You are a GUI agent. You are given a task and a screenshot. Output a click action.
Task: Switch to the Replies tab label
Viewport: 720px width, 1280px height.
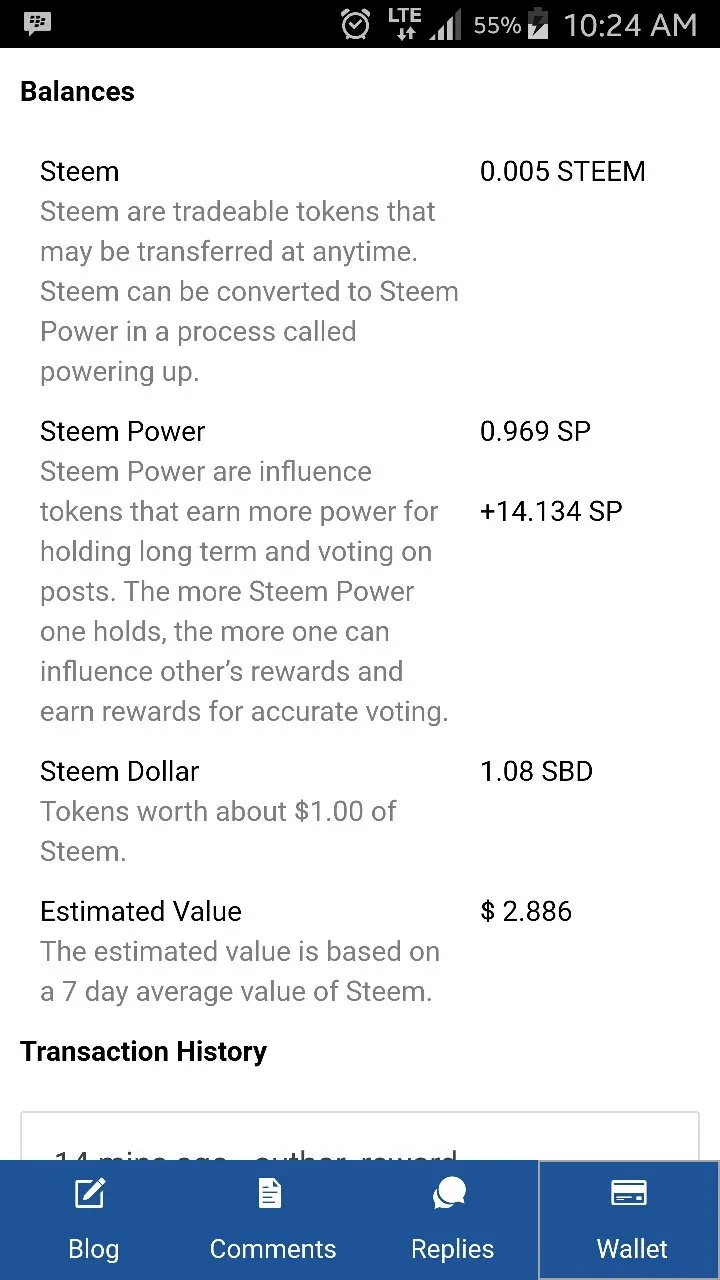click(452, 1249)
